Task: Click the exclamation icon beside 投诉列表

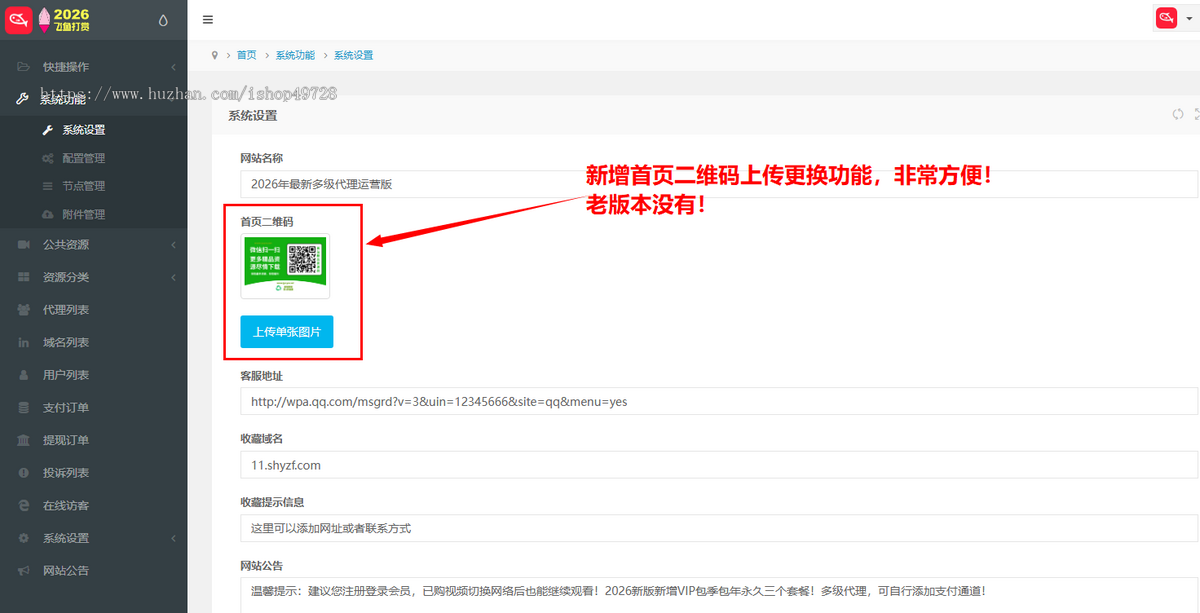Action: [x=23, y=473]
